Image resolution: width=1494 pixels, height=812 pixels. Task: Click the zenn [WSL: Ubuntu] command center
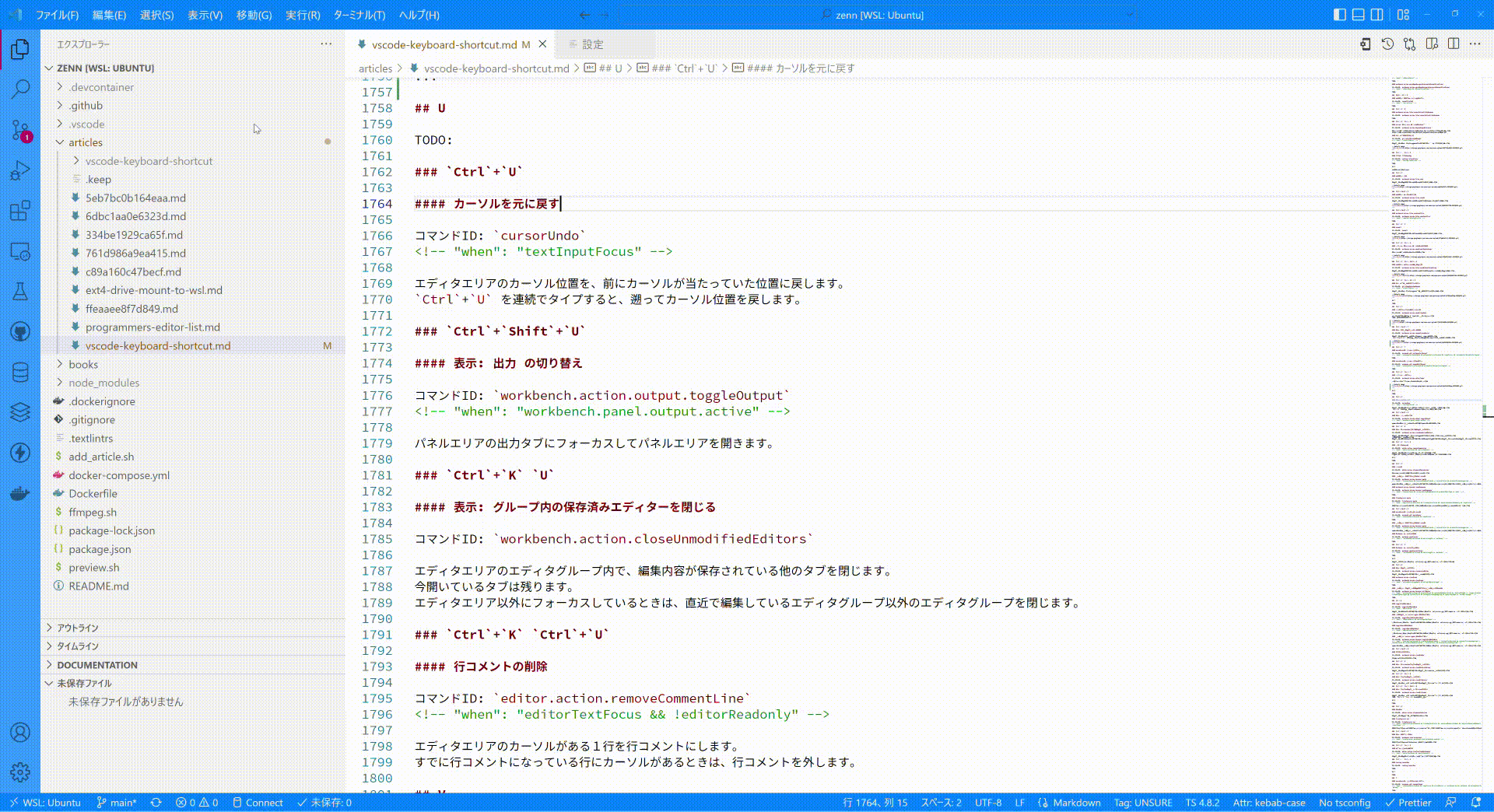coord(876,15)
